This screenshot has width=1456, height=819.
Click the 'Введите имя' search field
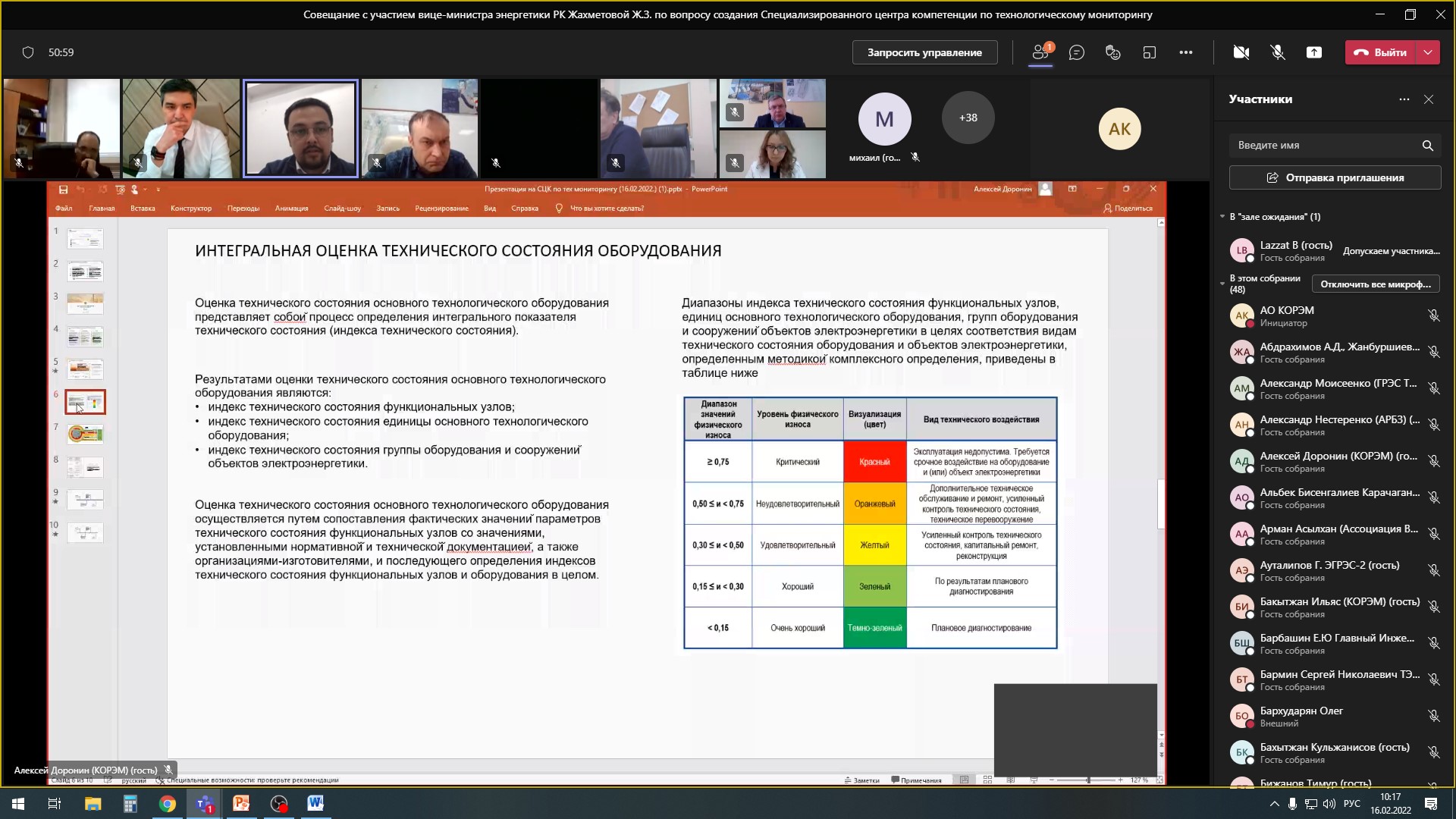1335,146
